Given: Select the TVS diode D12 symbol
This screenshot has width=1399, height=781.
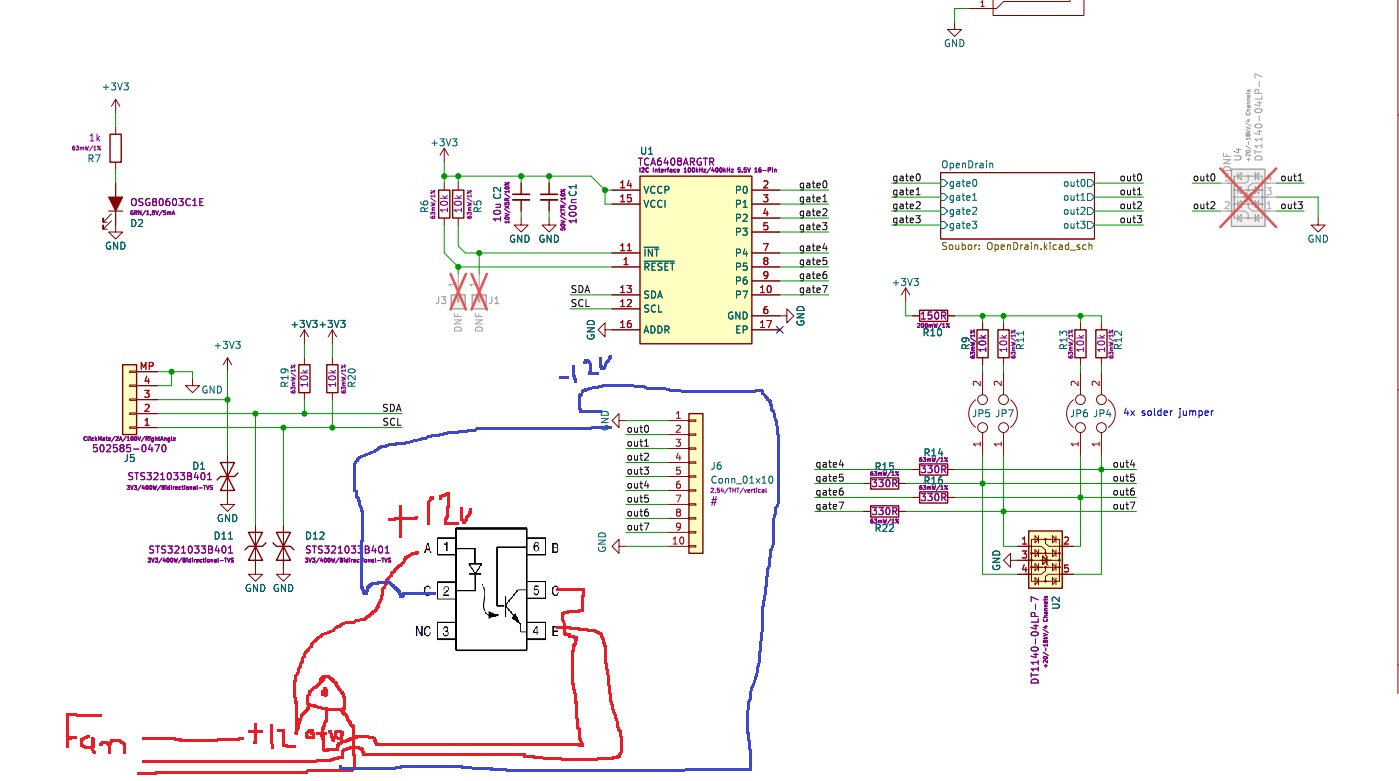Looking at the screenshot, I should click(284, 549).
